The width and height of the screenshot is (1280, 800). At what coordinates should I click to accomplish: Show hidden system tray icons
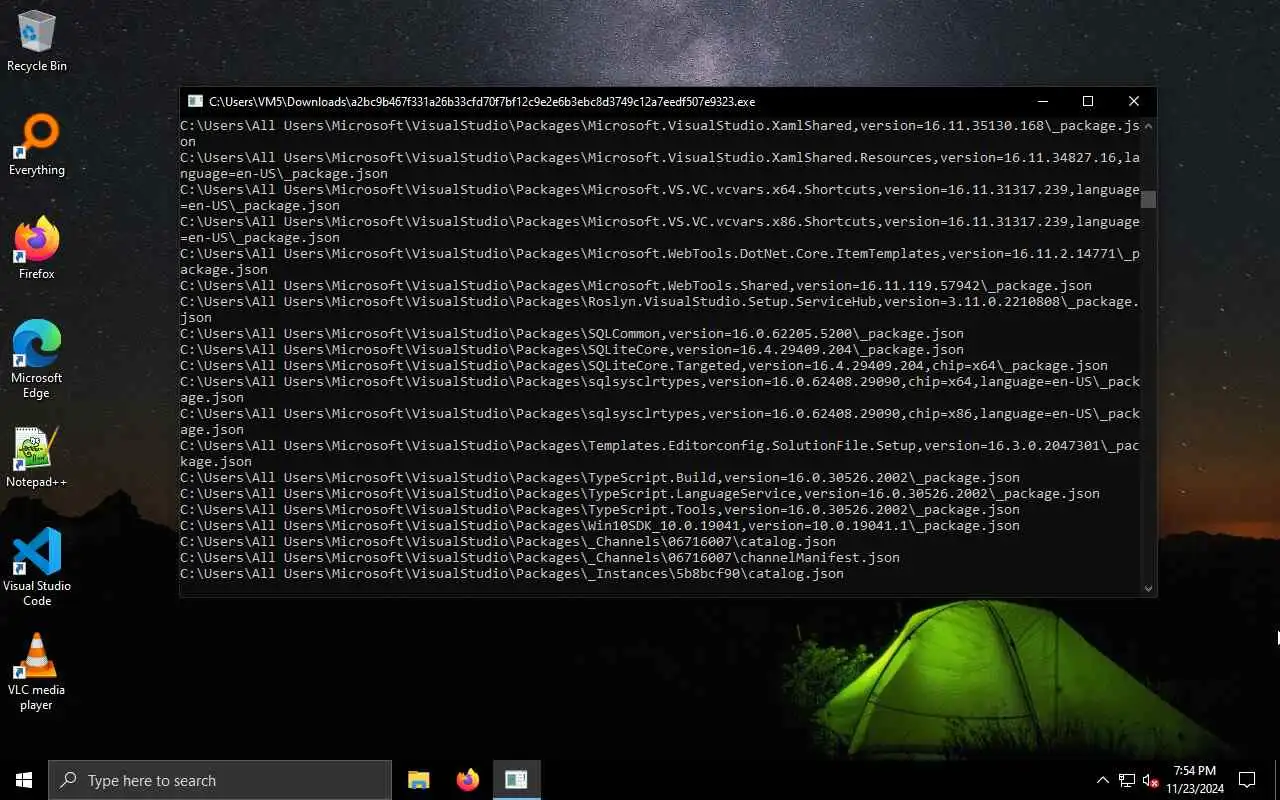pyautogui.click(x=1103, y=780)
